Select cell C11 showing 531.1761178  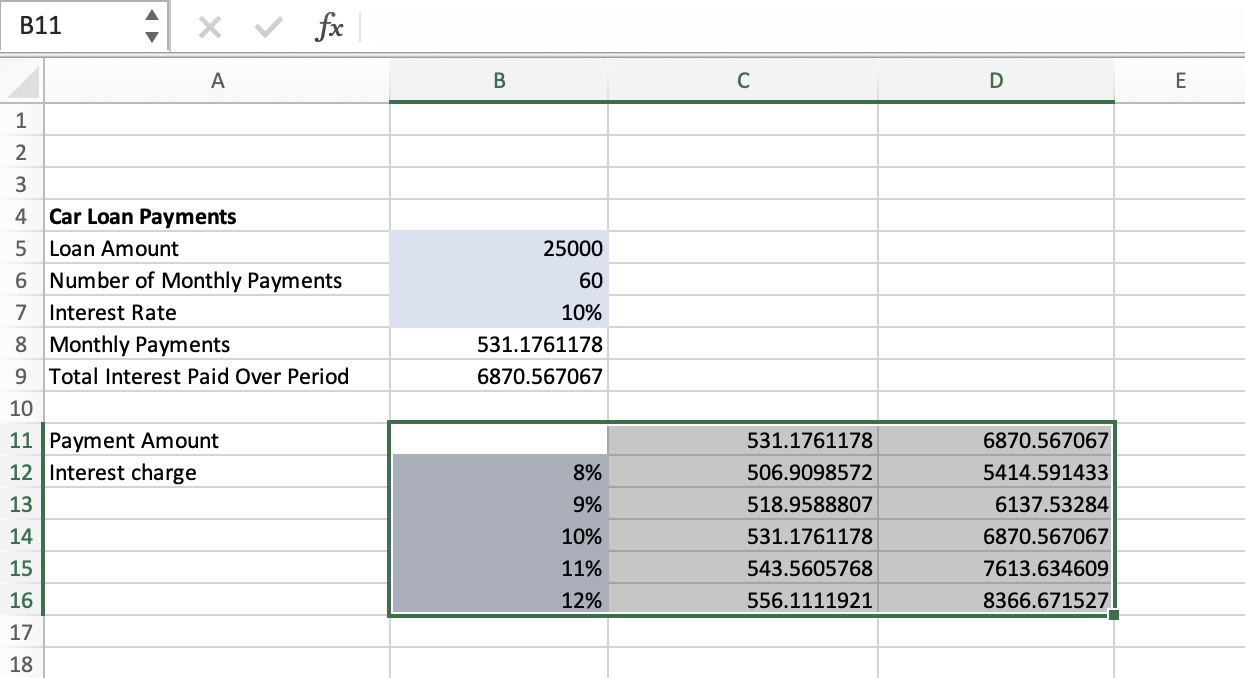(743, 440)
